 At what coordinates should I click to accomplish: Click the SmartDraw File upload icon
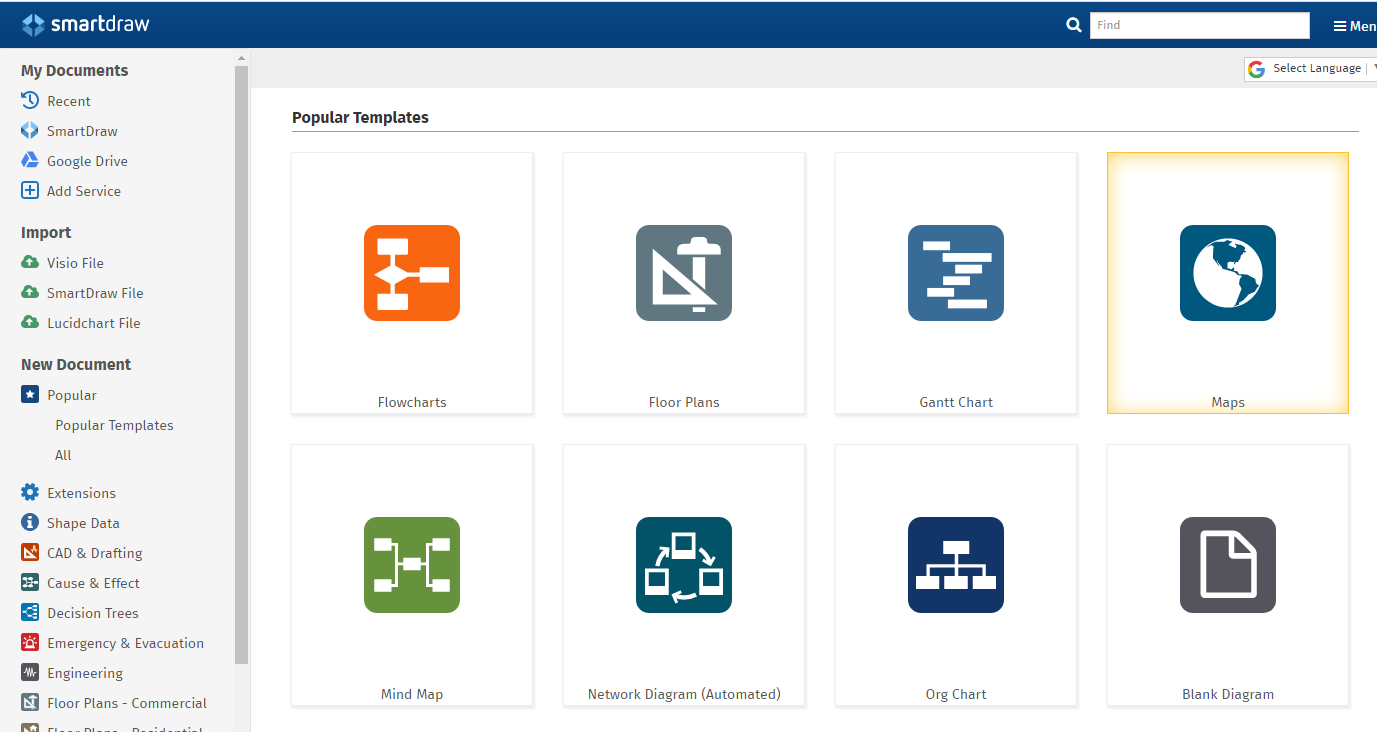[x=30, y=292]
